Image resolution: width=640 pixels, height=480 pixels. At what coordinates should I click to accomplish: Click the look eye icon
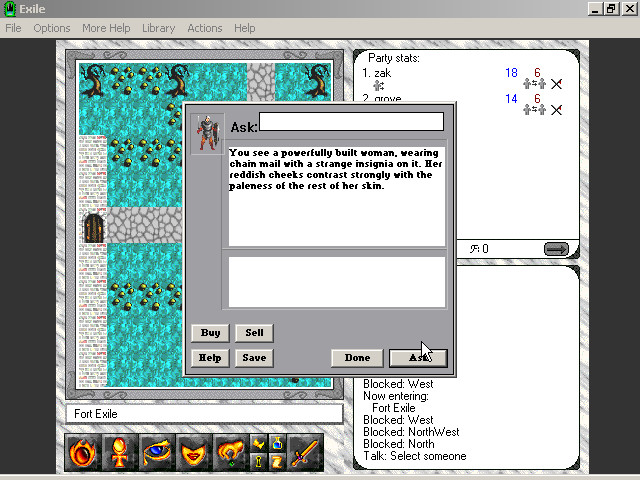(157, 453)
